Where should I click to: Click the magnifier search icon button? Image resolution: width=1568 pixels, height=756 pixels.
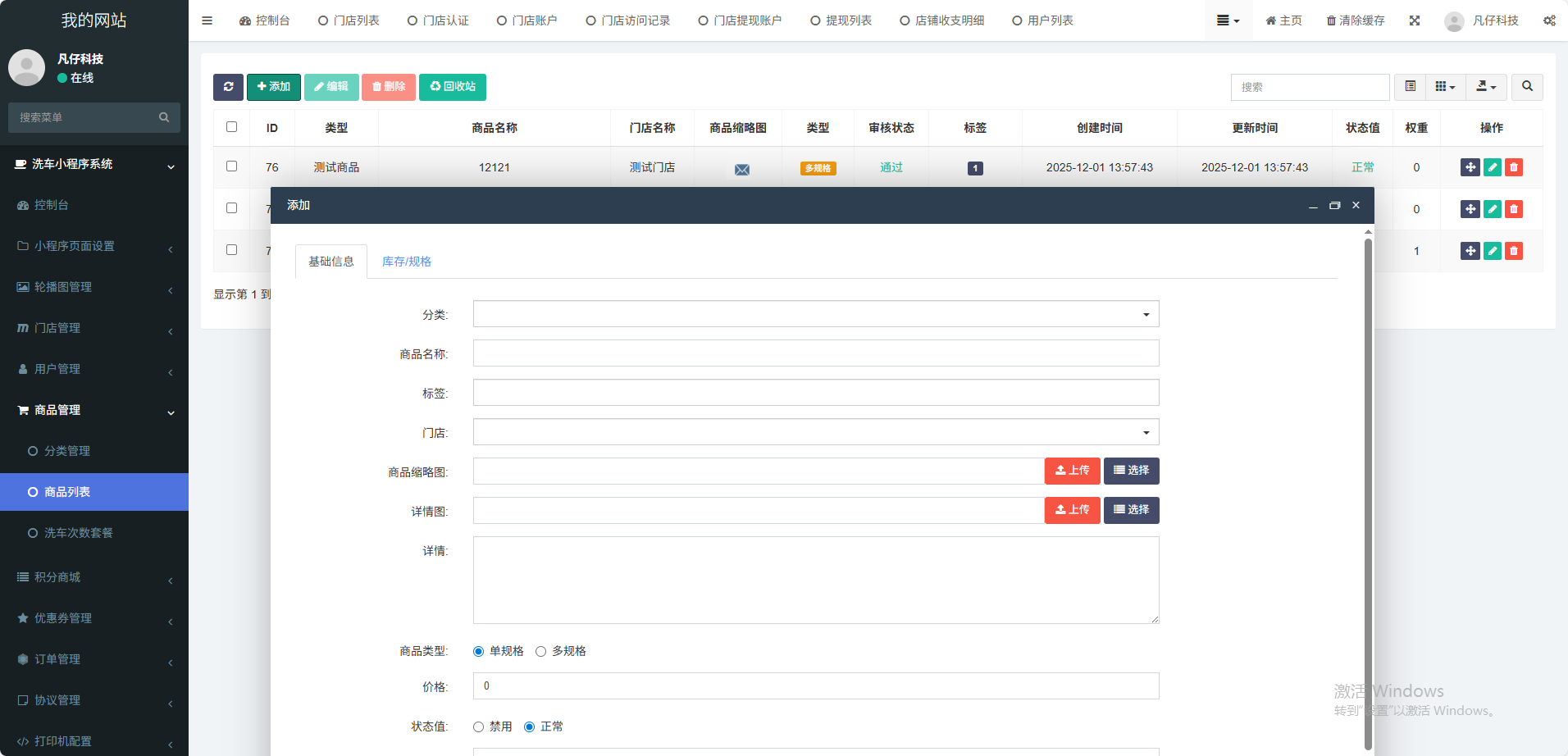point(1527,87)
